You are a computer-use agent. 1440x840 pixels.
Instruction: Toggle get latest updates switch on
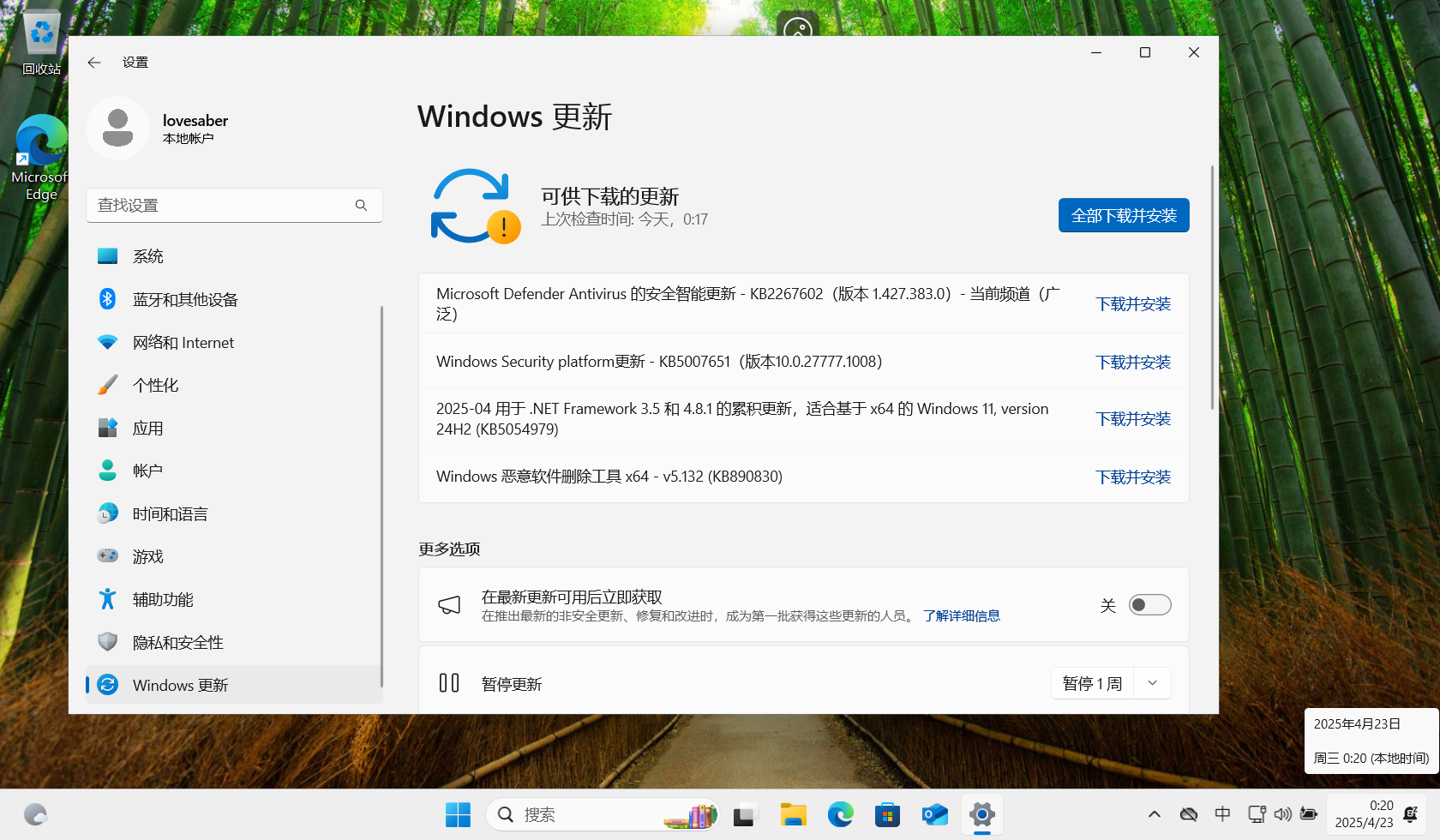pos(1149,605)
